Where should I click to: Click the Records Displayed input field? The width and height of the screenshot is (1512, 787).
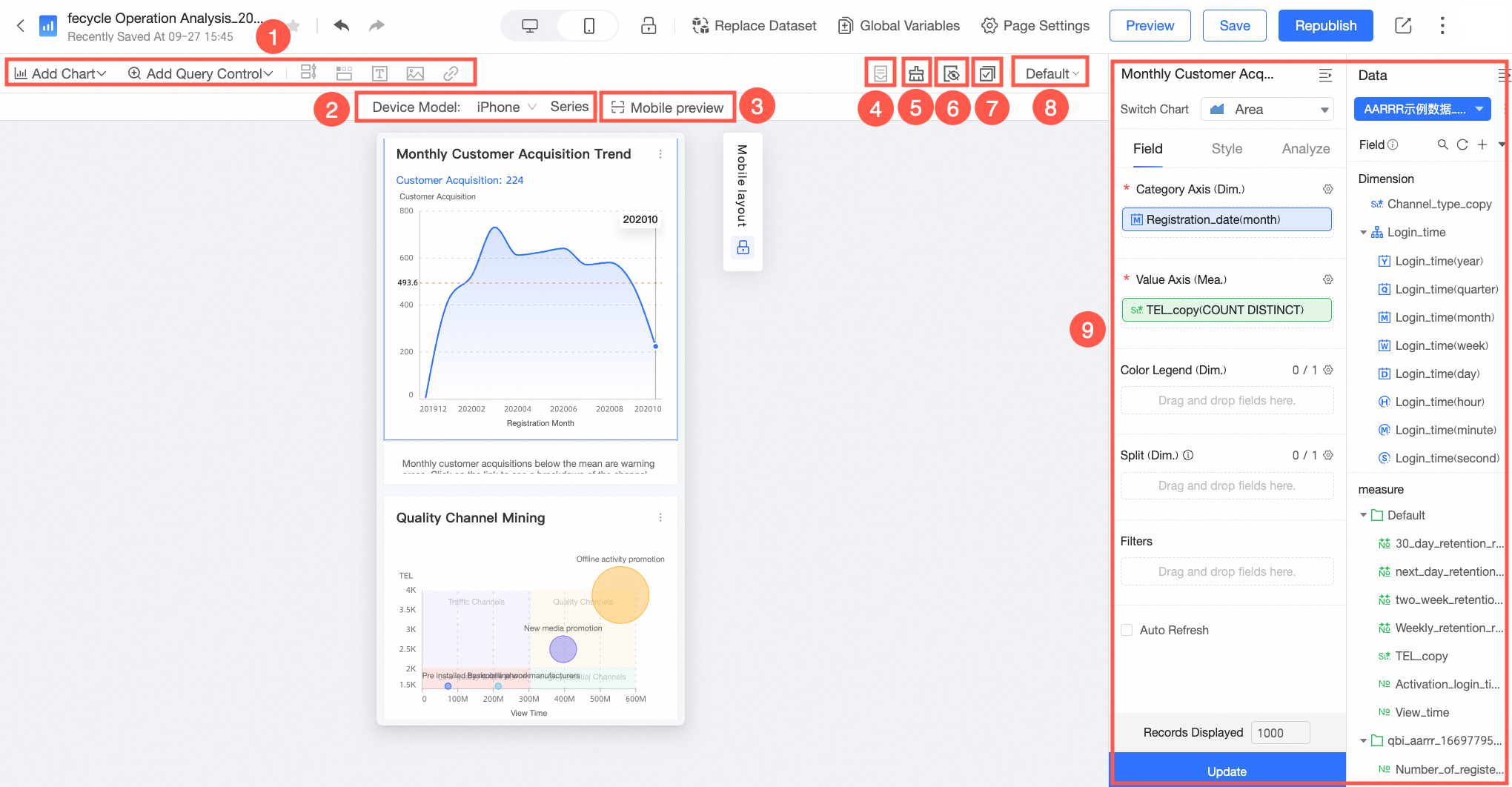[1280, 733]
